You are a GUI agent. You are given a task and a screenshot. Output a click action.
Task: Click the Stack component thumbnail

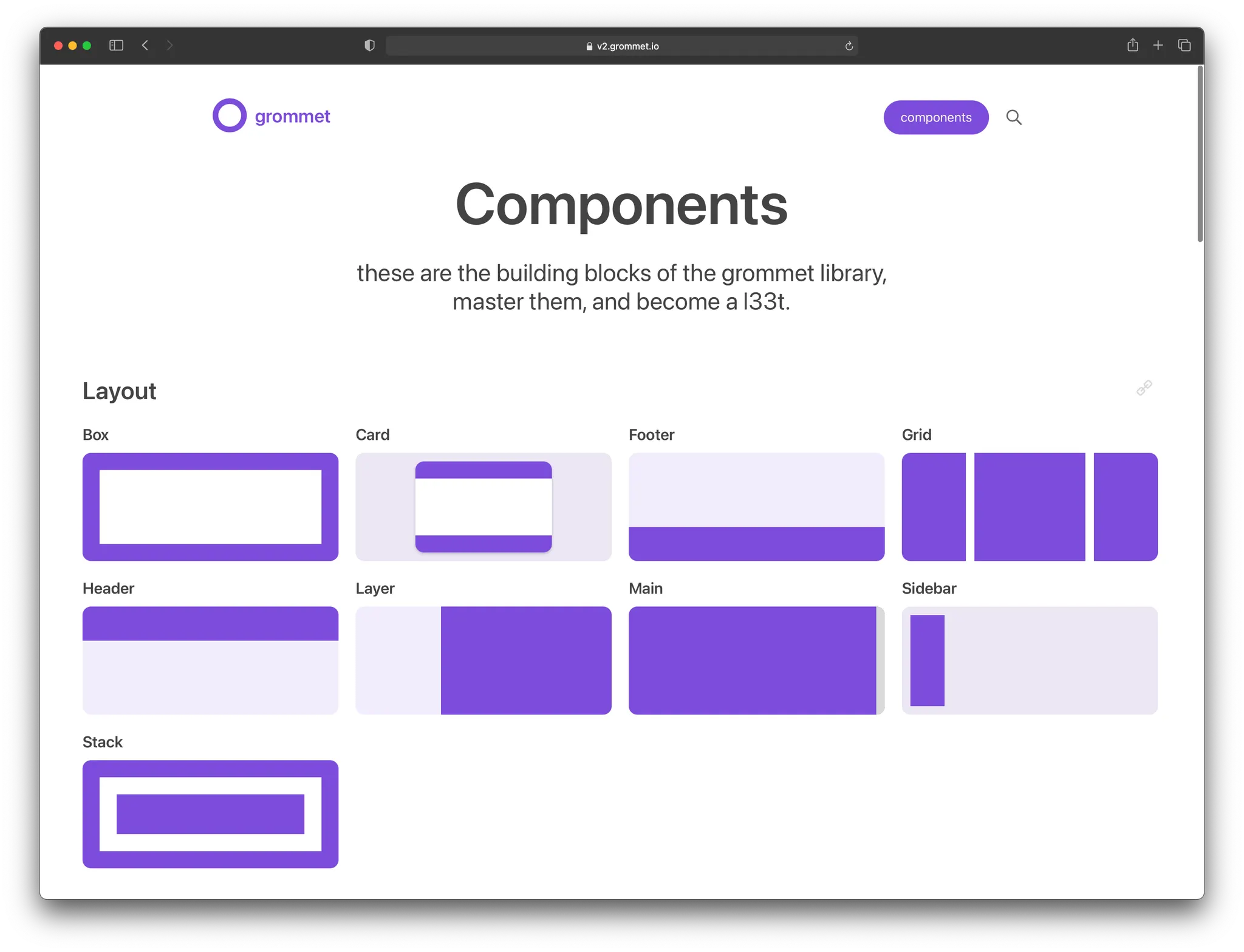(210, 813)
